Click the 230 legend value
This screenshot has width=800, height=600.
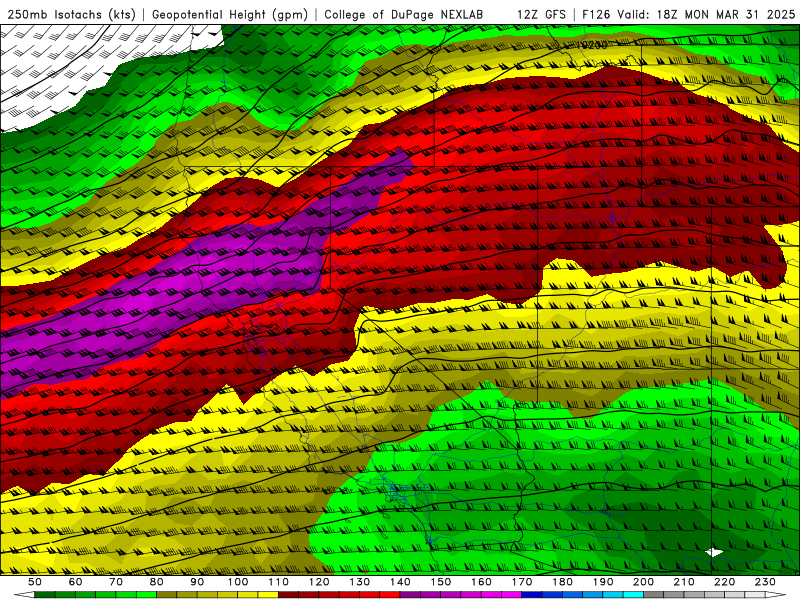coord(765,582)
